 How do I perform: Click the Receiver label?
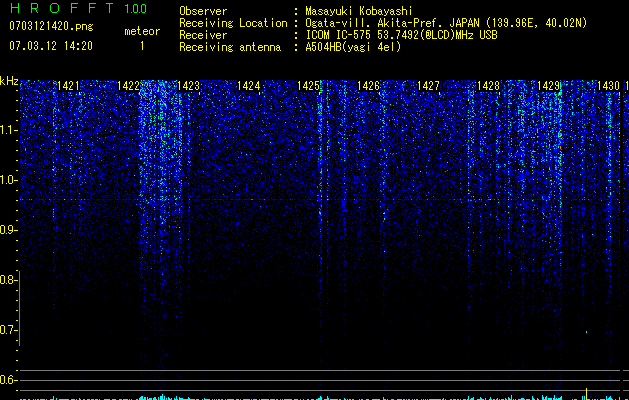pyautogui.click(x=203, y=35)
